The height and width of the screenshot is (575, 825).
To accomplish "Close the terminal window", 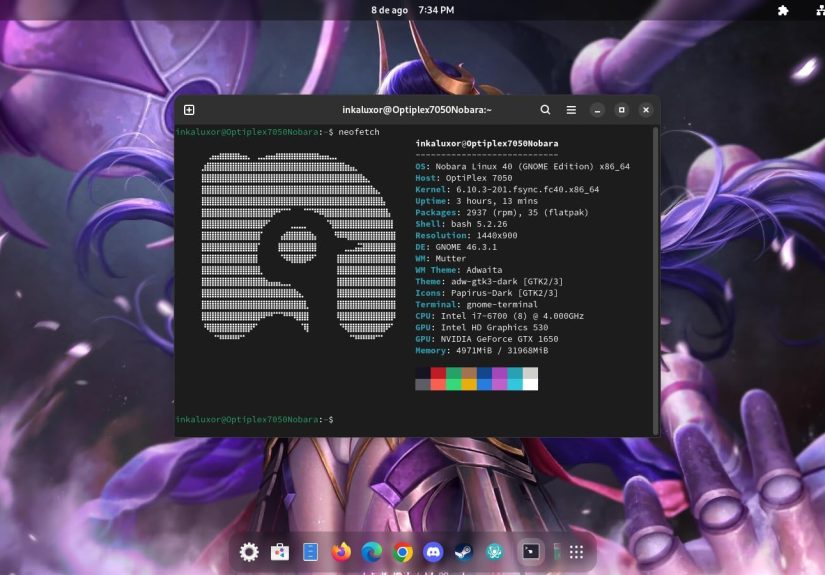I will (646, 109).
